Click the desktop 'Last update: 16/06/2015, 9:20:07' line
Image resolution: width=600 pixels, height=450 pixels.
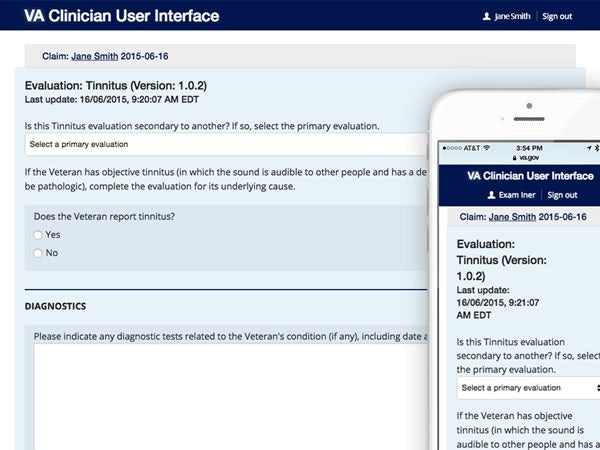pos(112,100)
